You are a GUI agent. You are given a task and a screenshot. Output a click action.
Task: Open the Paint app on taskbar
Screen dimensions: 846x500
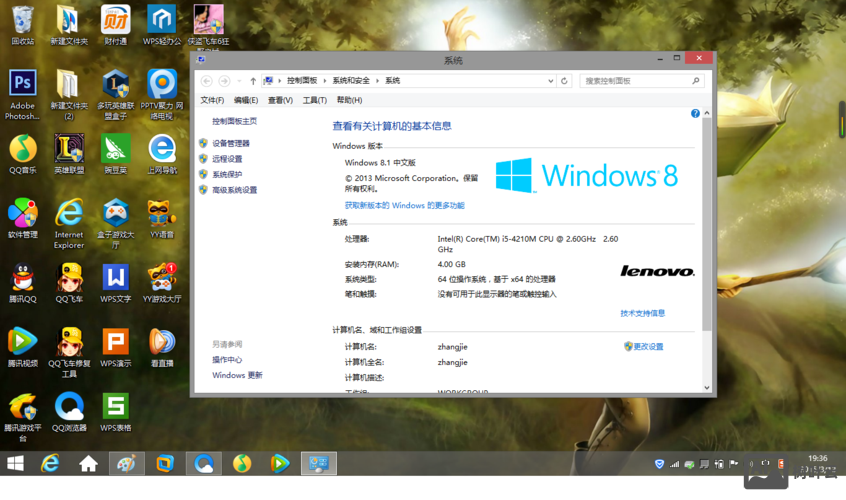[x=127, y=463]
